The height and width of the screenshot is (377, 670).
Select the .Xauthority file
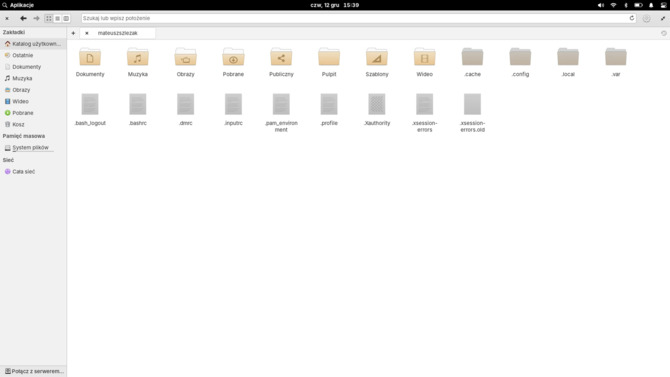377,104
